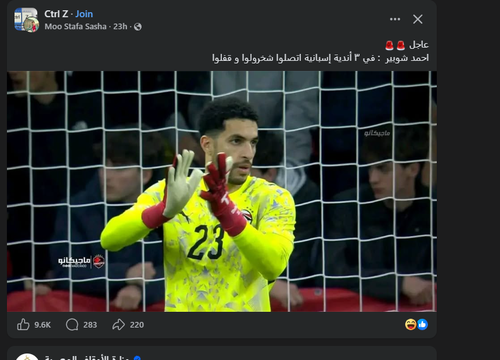500x360 pixels.
Task: View the laughing reaction emoji list
Action: (x=411, y=324)
